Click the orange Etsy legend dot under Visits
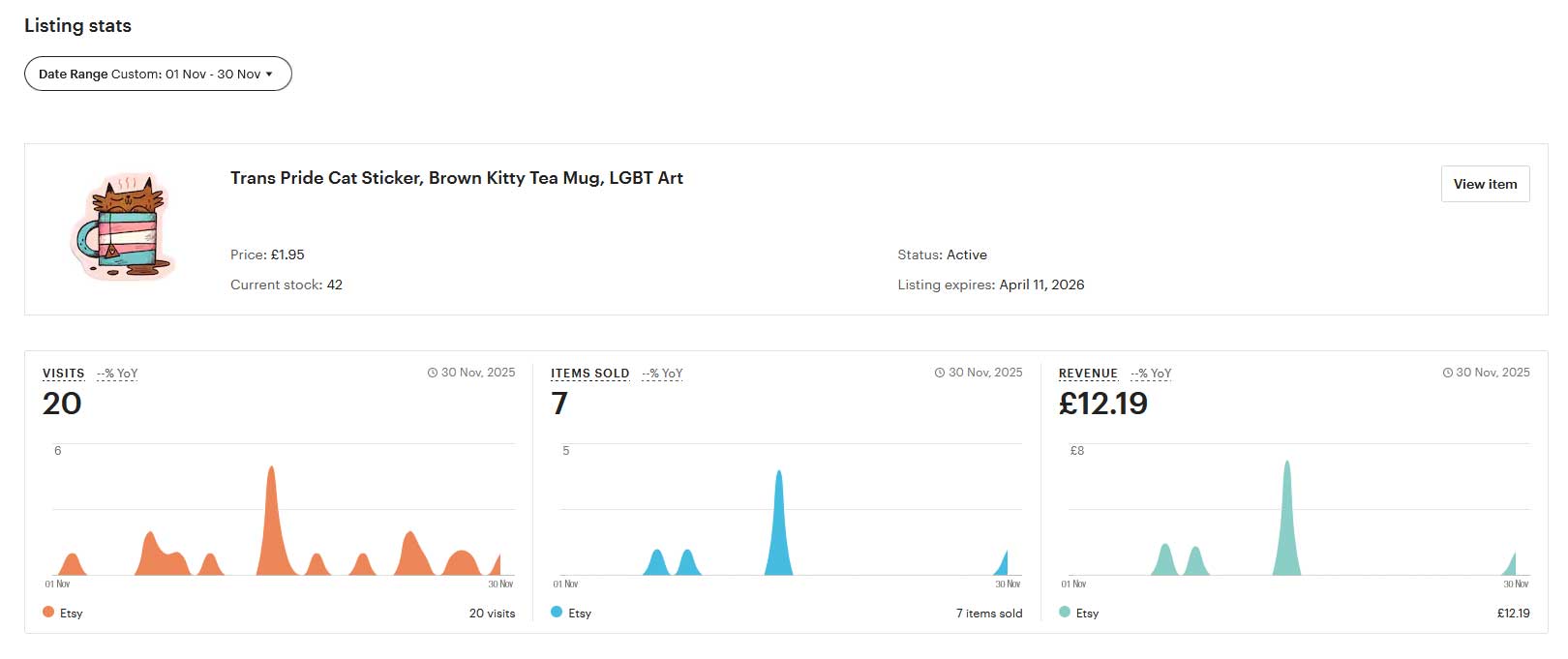Viewport: 1568px width, 659px height. [x=48, y=612]
